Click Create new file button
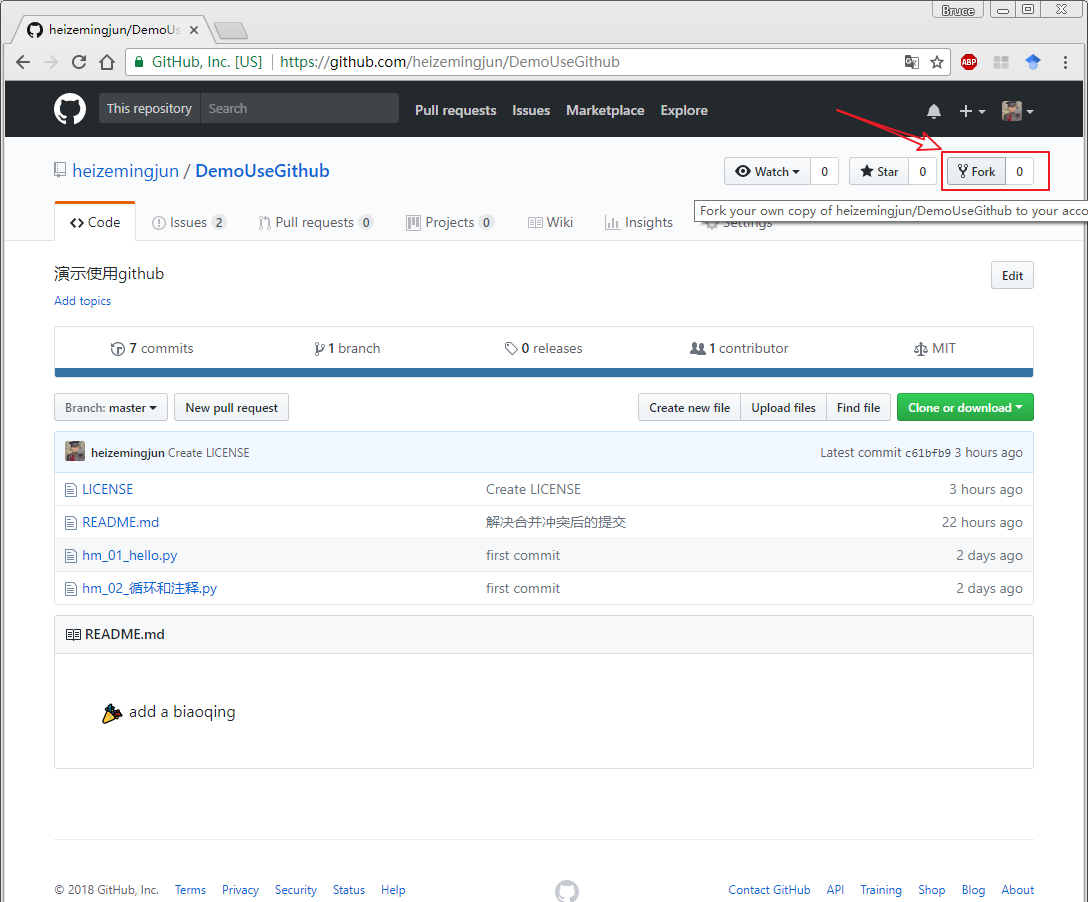This screenshot has height=902, width=1088. [x=690, y=407]
